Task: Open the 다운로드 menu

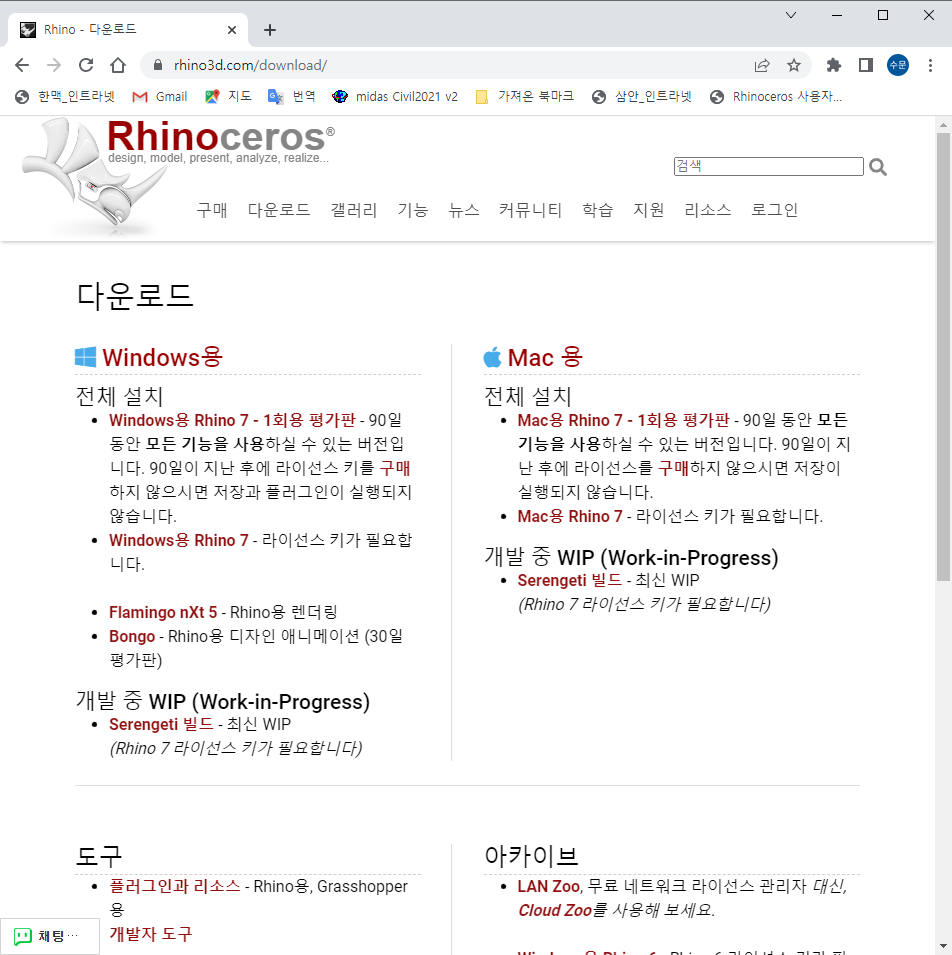Action: (279, 210)
